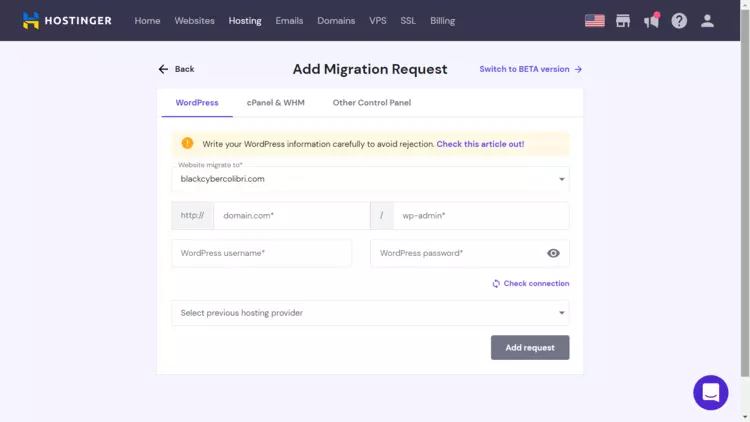750x422 pixels.
Task: Click the http:// prefix label
Action: [192, 215]
